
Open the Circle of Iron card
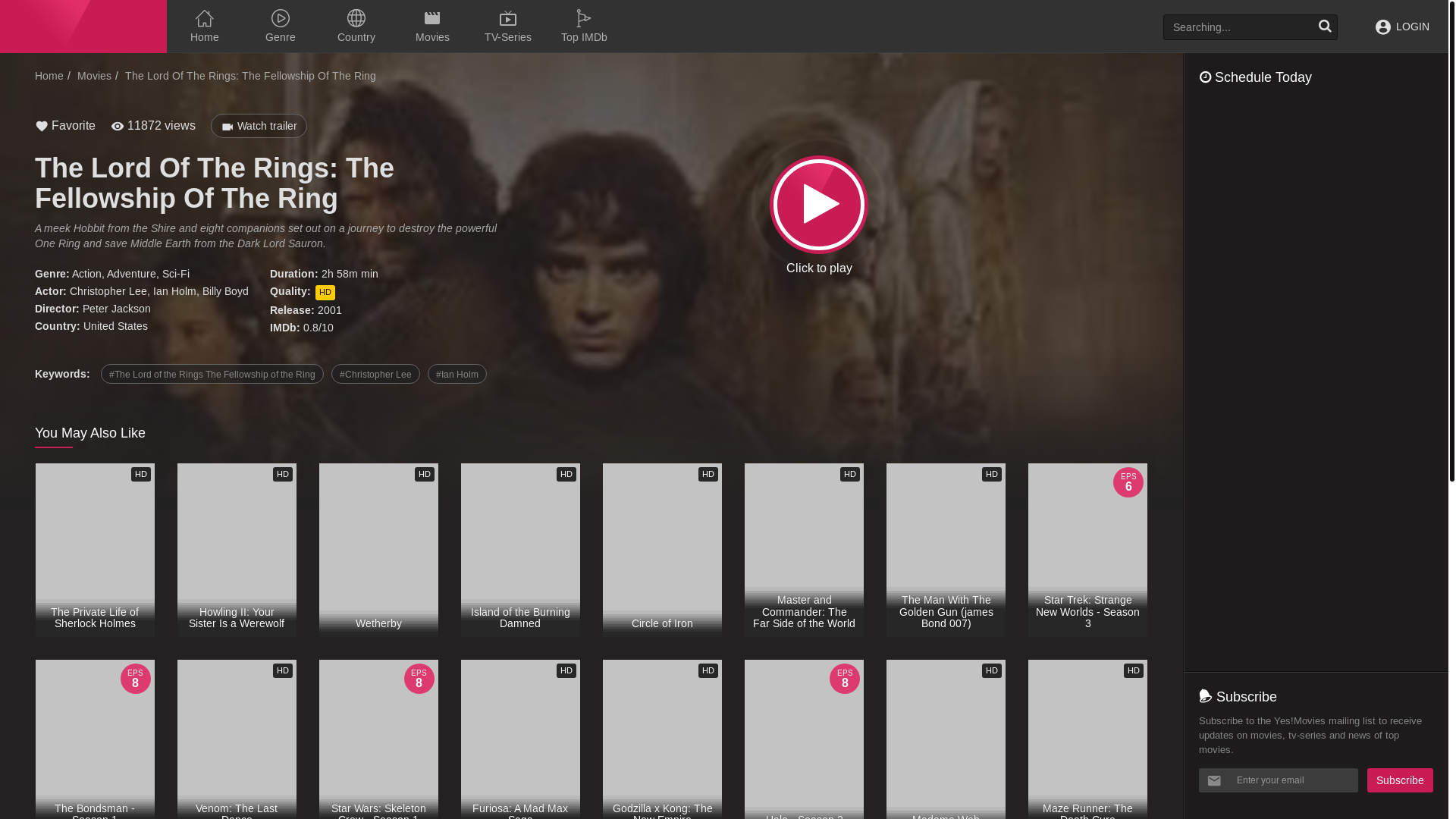pos(662,550)
